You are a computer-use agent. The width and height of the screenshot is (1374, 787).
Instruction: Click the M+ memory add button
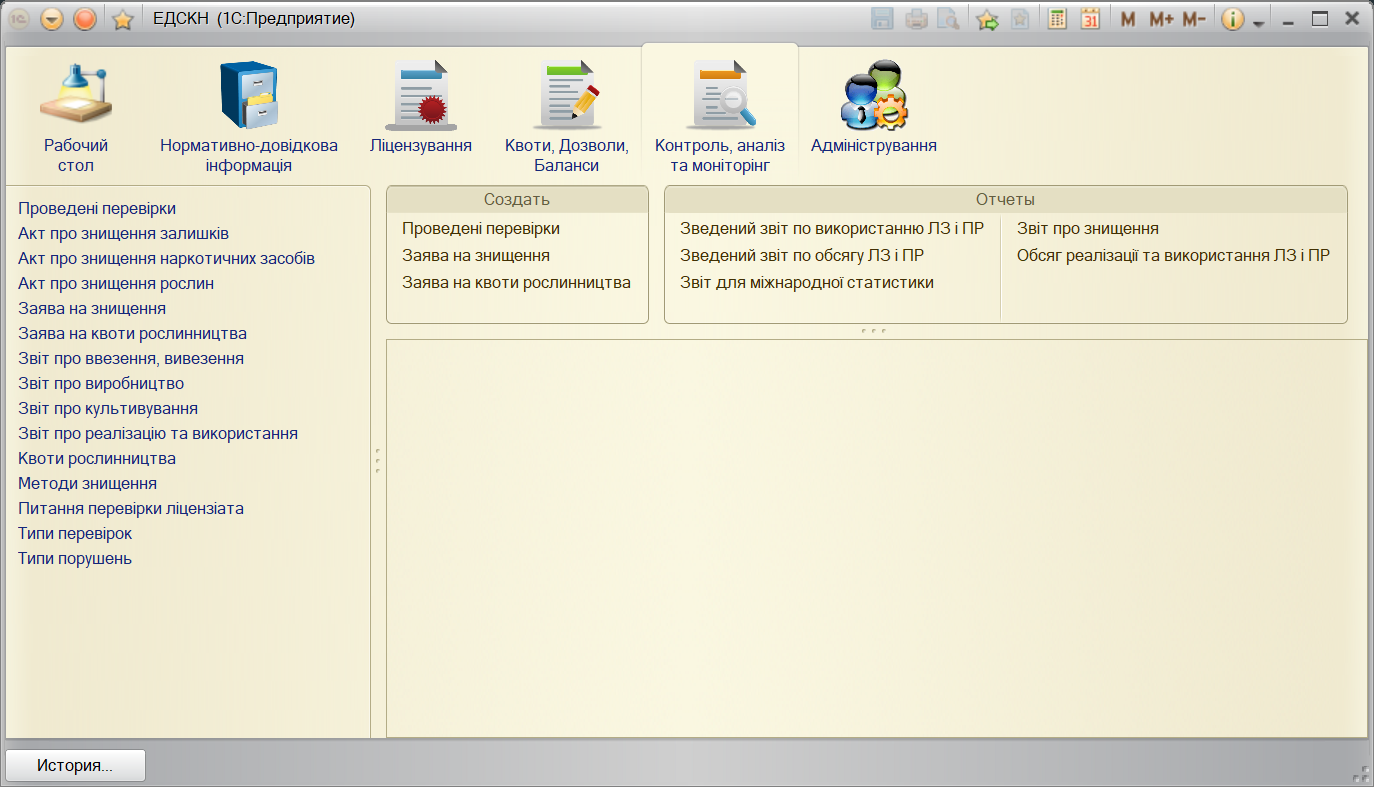1161,19
